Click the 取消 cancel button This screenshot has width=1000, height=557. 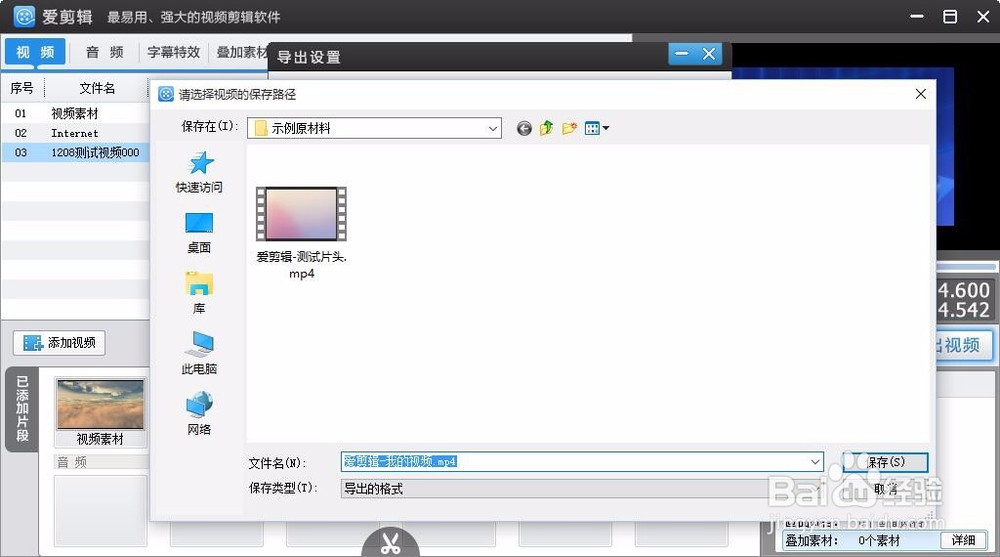pos(885,489)
